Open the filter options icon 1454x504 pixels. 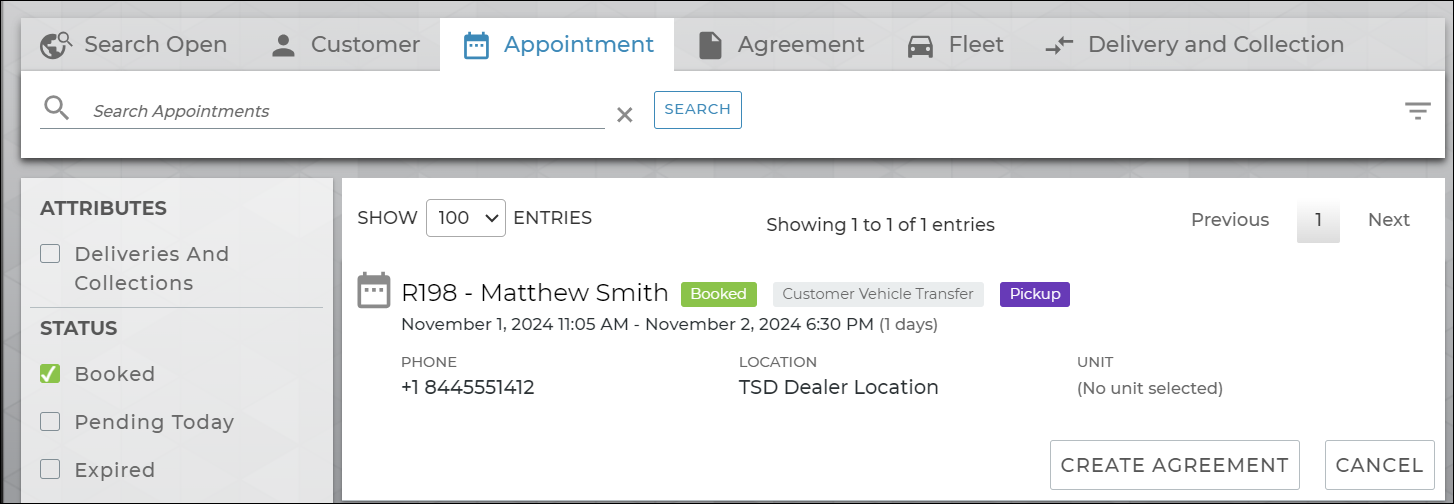tap(1417, 111)
